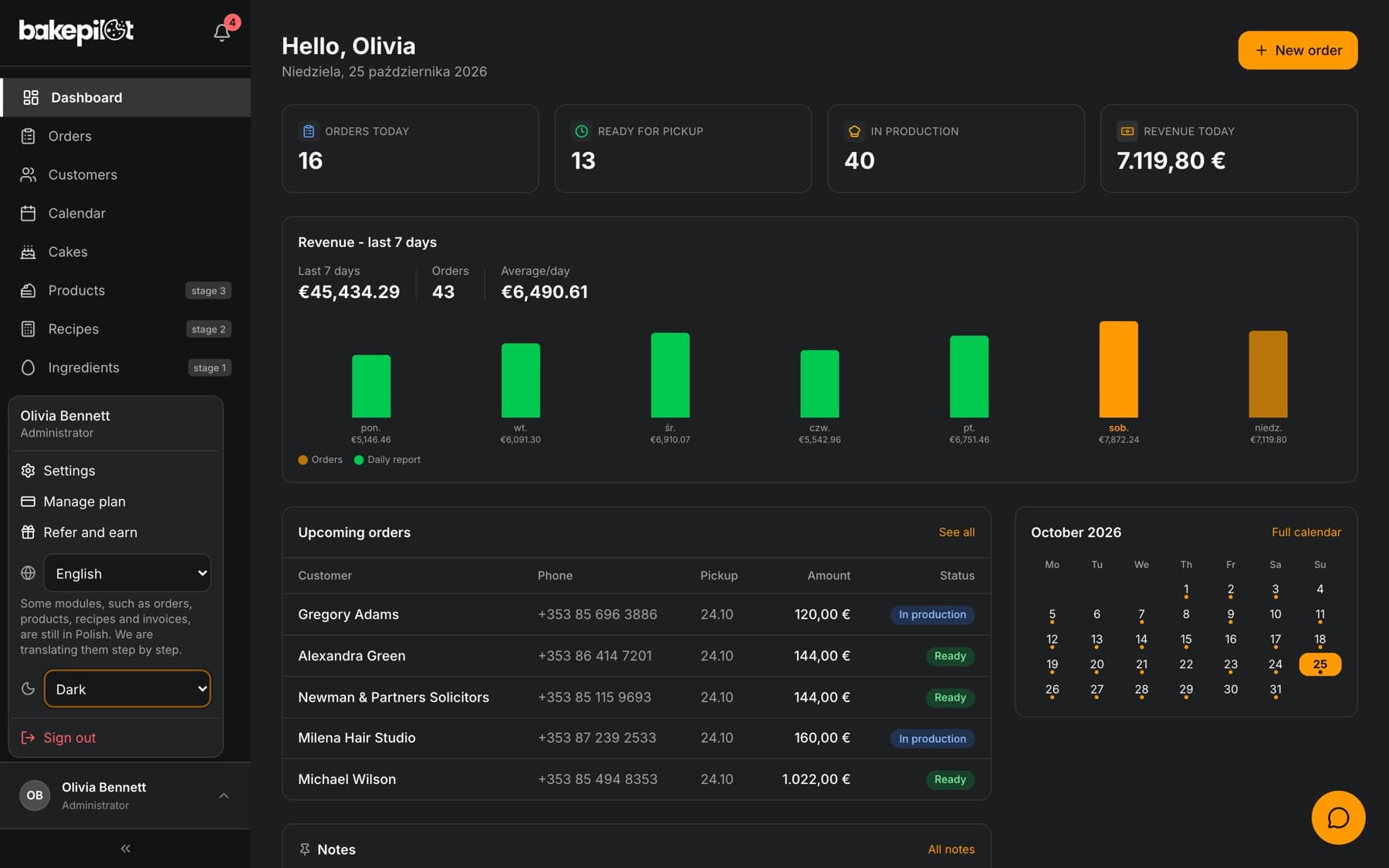Collapse the Olivia Bennett user menu chevron
Image resolution: width=1389 pixels, height=868 pixels.
(224, 795)
